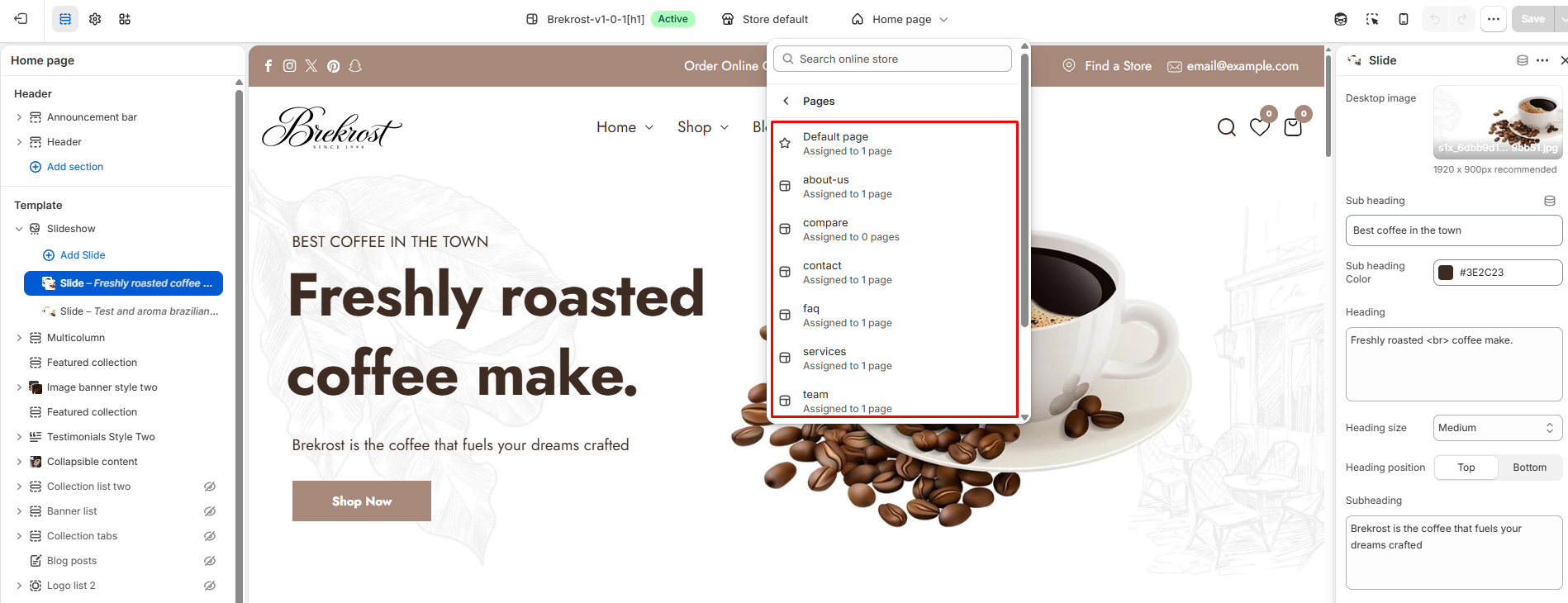Image resolution: width=1568 pixels, height=603 pixels.
Task: Expand the Multicolumn section
Action: pos(19,338)
